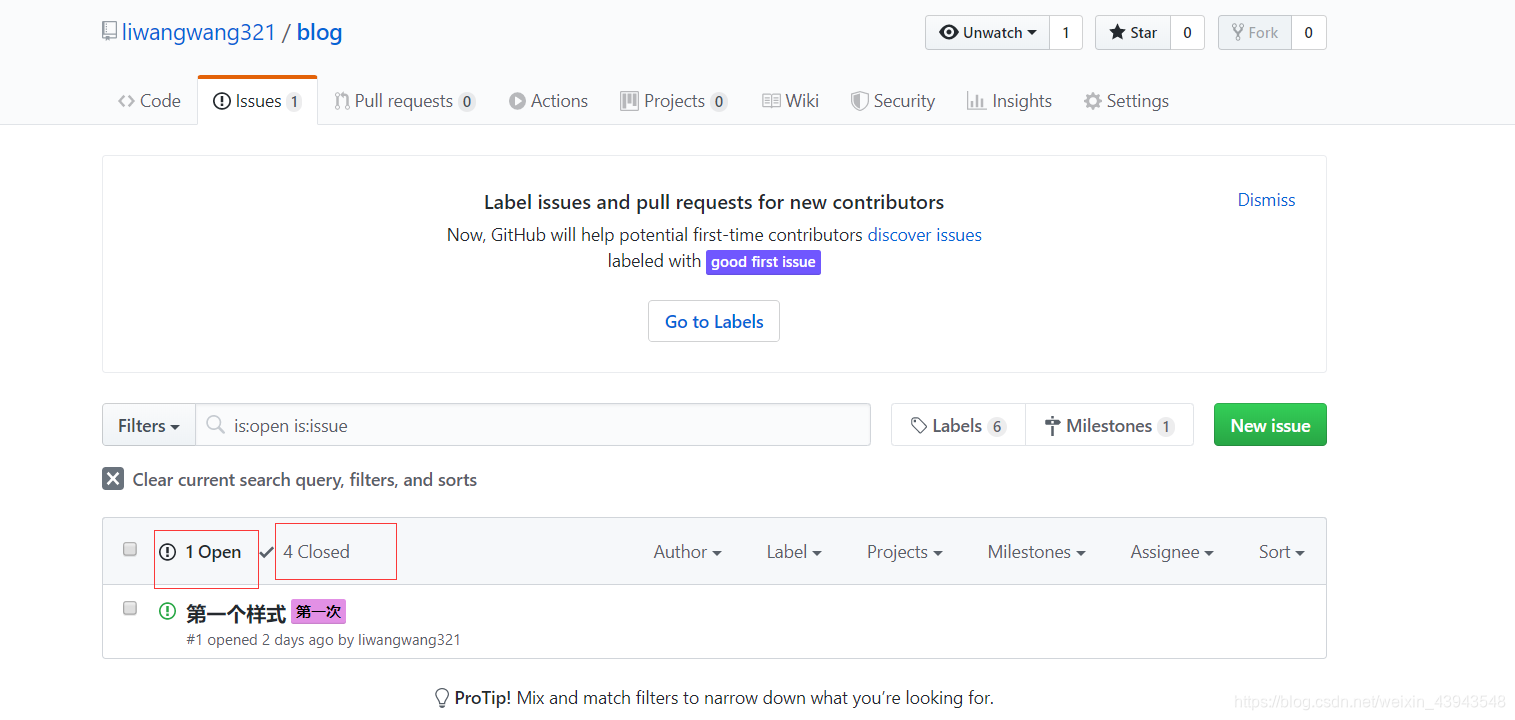Expand the Assignee filter dropdown

tap(1172, 552)
